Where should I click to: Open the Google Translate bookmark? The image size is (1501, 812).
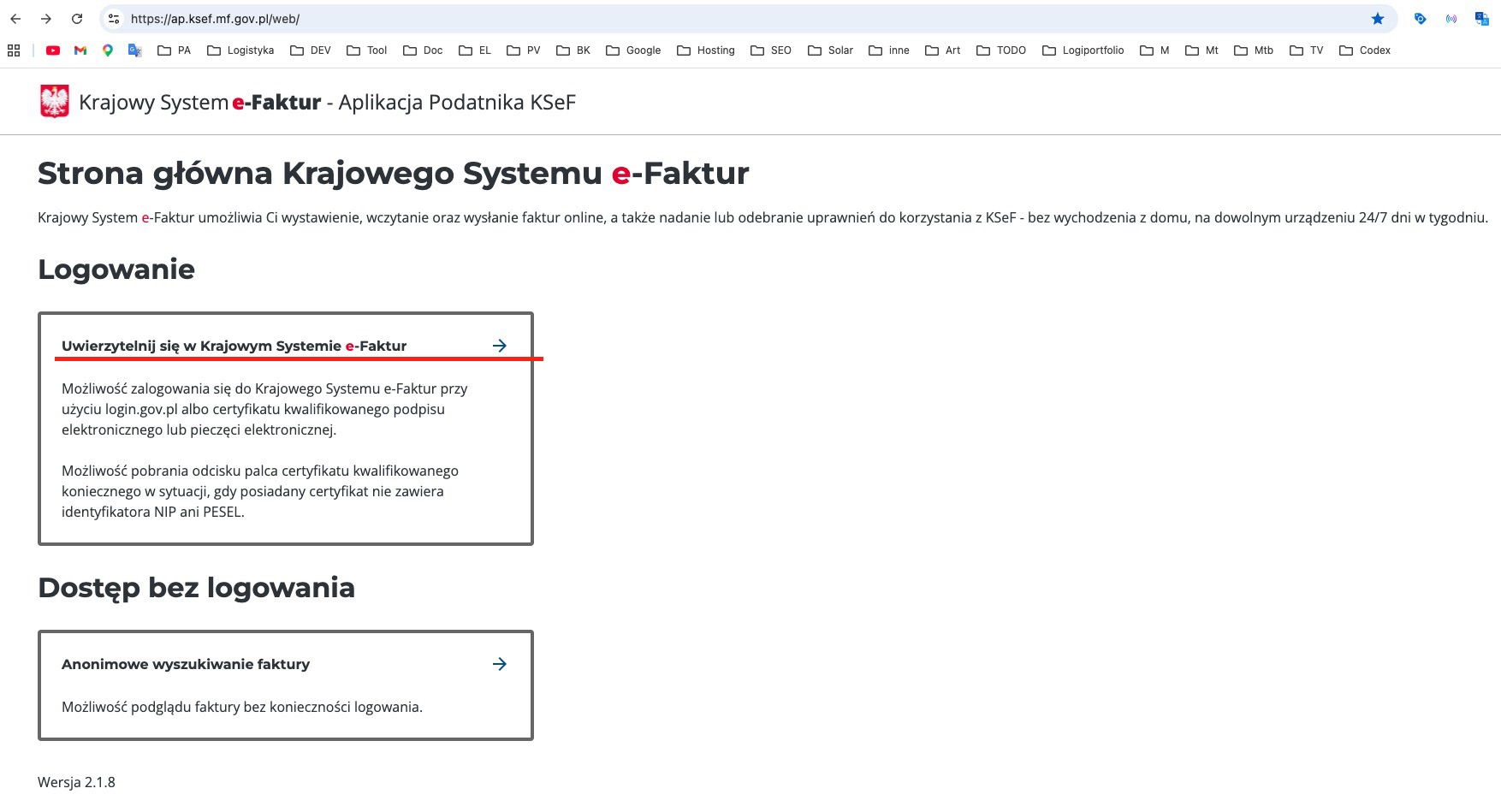(x=135, y=50)
